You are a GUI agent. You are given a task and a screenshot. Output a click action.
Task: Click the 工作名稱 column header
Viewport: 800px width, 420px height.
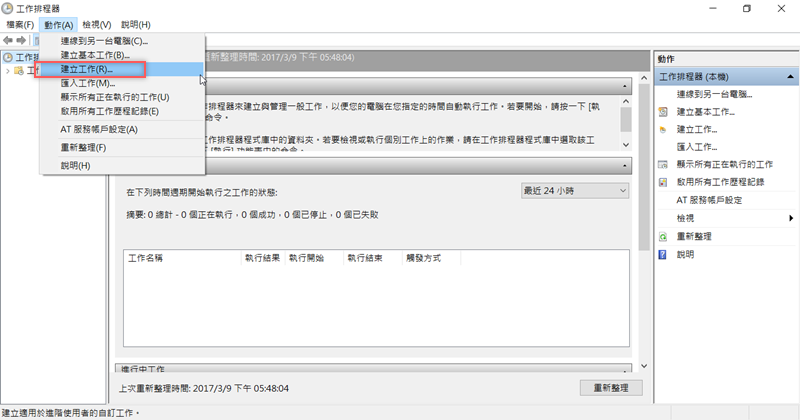point(182,258)
